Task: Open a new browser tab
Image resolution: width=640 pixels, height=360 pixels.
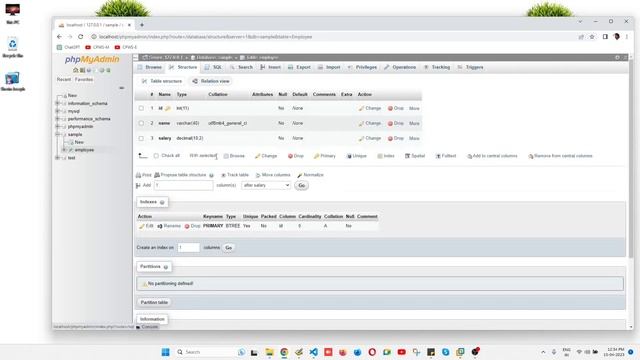Action: (x=142, y=25)
